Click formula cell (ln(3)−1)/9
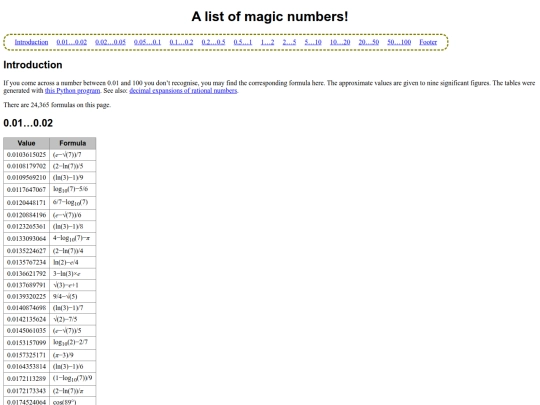Screen dimensions: 540x405 click(73, 177)
